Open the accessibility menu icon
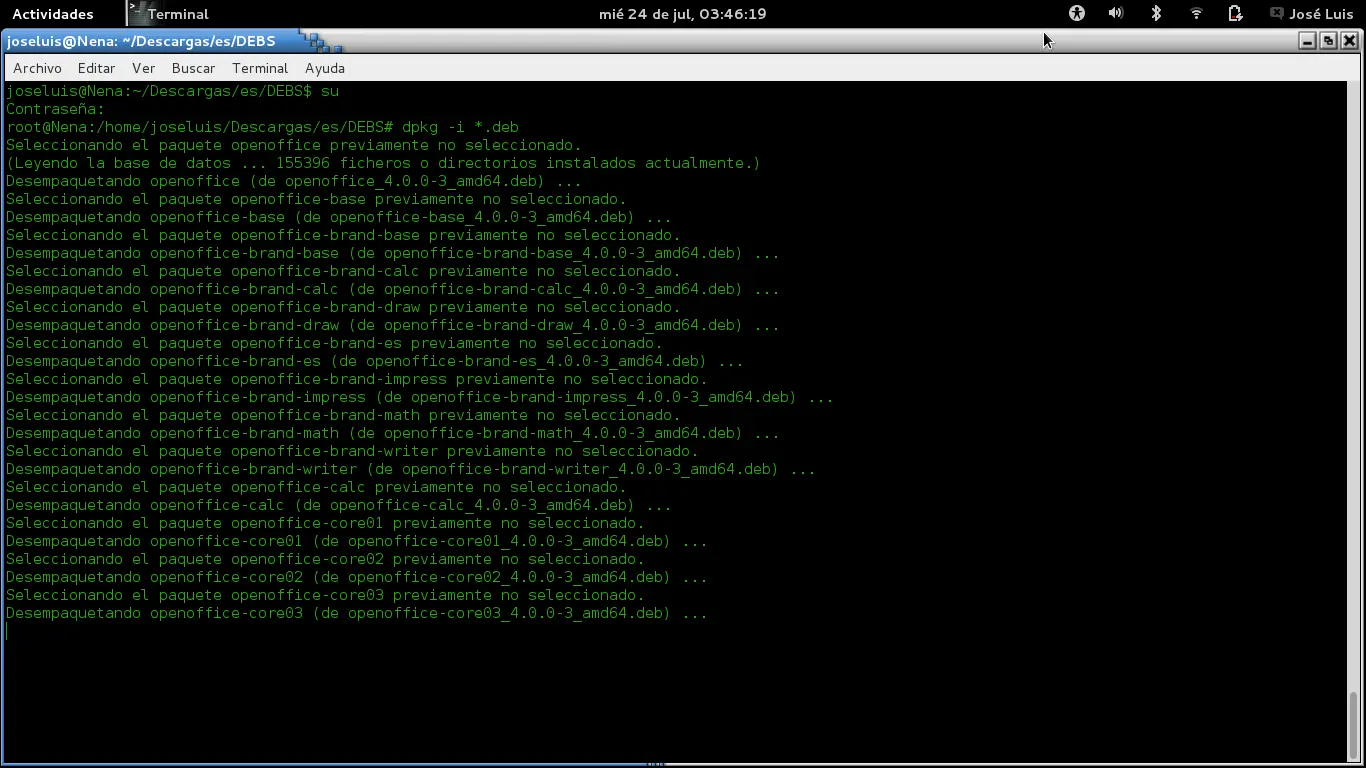The width and height of the screenshot is (1366, 768). pos(1077,13)
